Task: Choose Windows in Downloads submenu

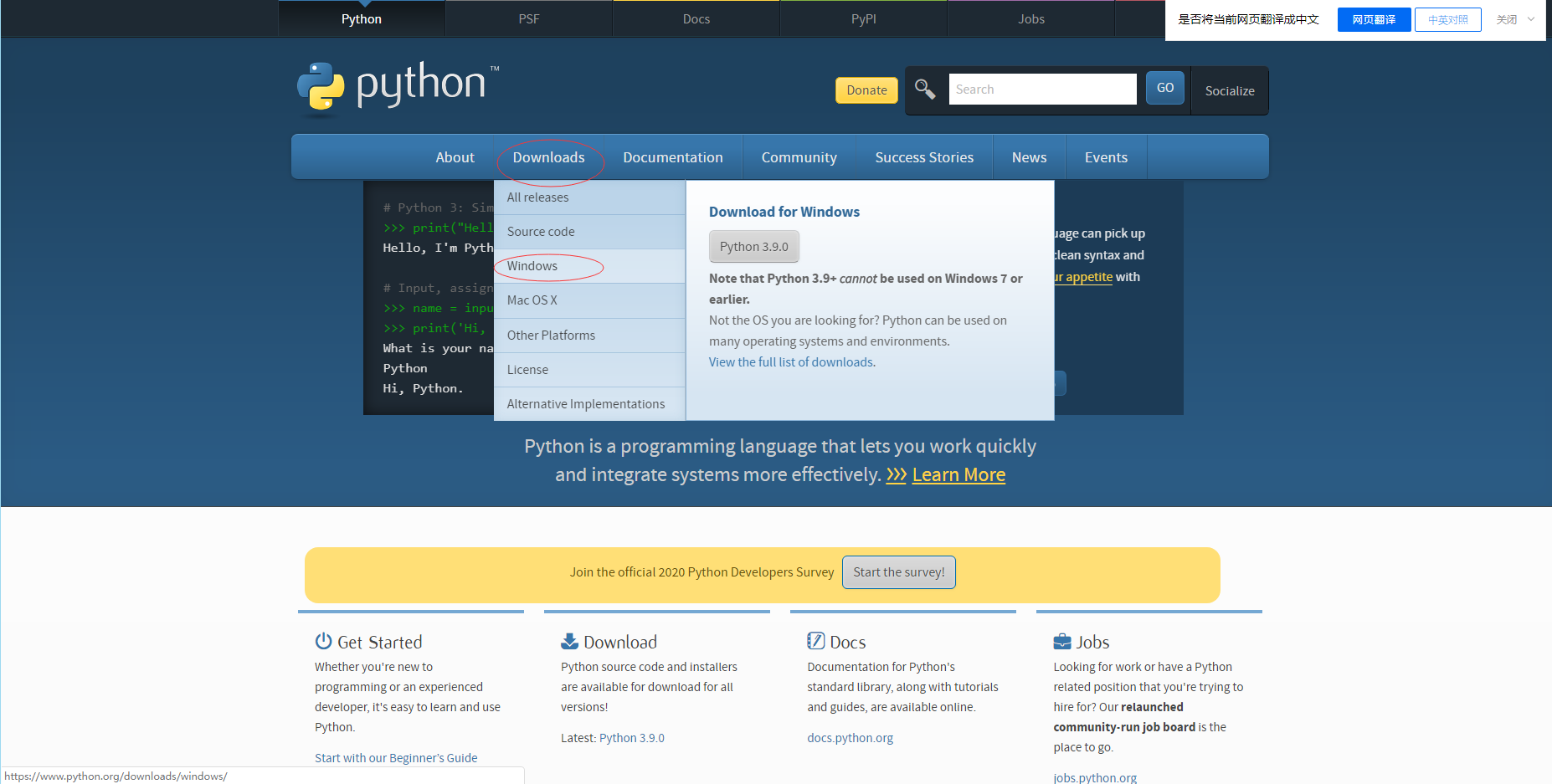Action: click(x=589, y=266)
